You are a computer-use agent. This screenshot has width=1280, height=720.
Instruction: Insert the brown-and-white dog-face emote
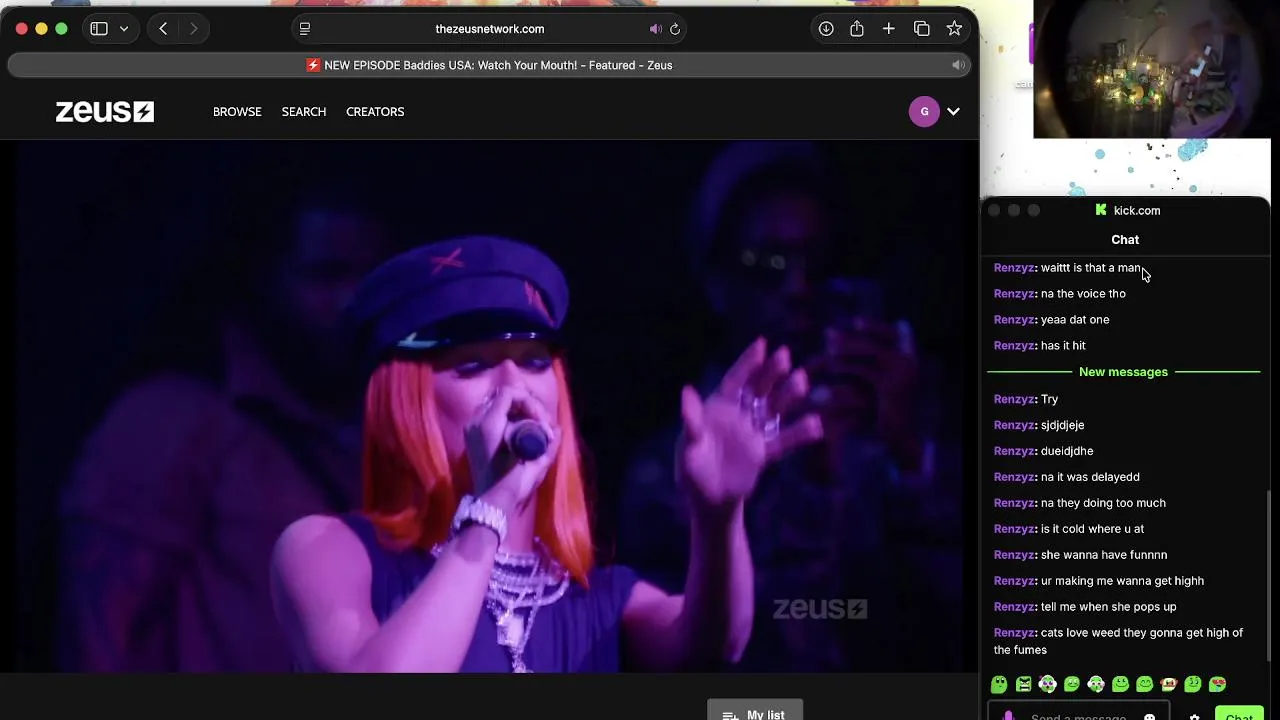[x=1168, y=684]
